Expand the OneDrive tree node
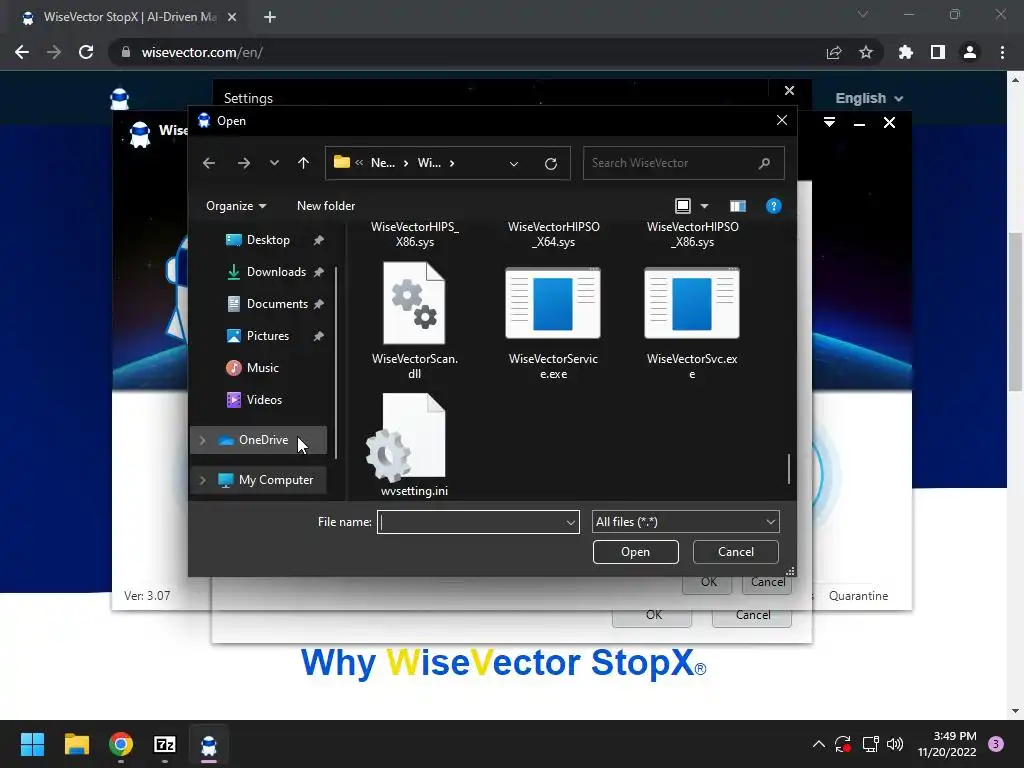The width and height of the screenshot is (1024, 768). click(202, 440)
